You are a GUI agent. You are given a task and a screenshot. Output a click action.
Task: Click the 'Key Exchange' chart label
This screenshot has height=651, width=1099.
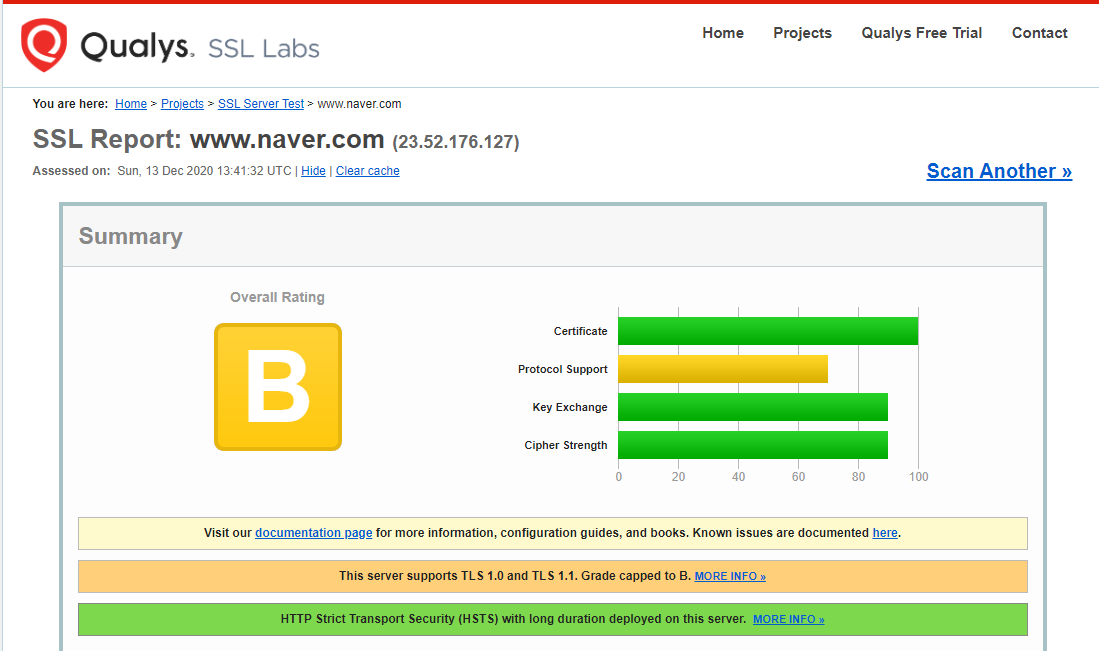coord(570,407)
